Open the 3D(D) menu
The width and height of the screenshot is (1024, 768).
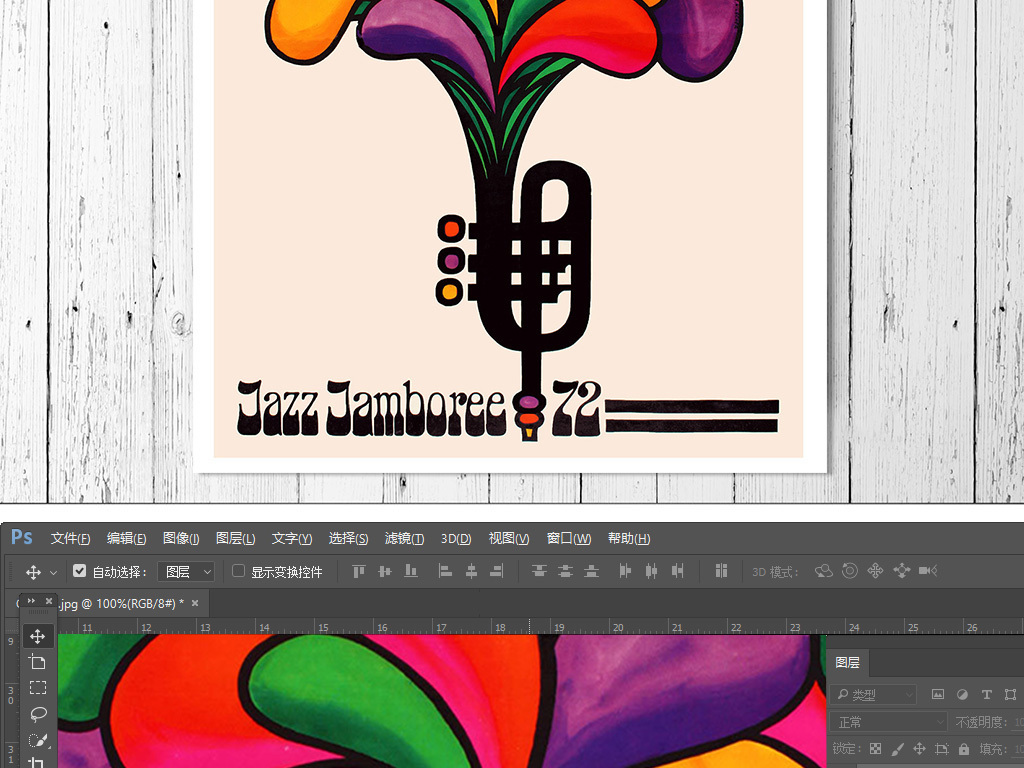click(x=456, y=538)
